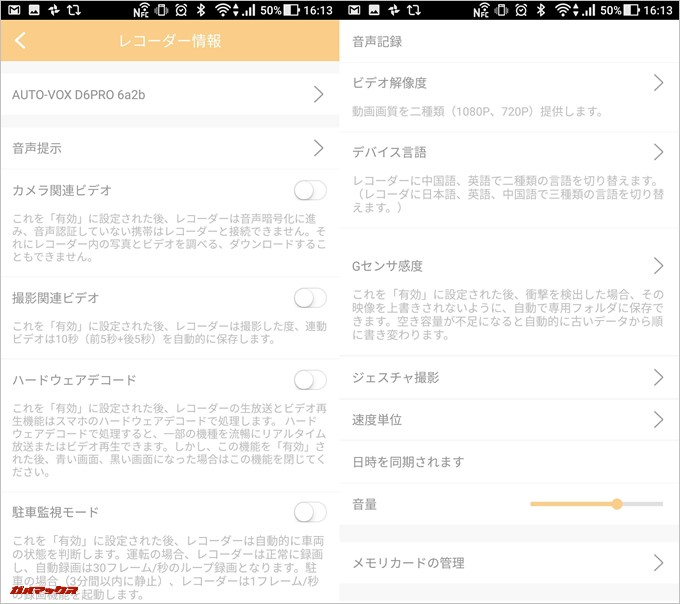Tap the Gmail notification icon in left status bar
The width and height of the screenshot is (680, 604).
(x=14, y=10)
